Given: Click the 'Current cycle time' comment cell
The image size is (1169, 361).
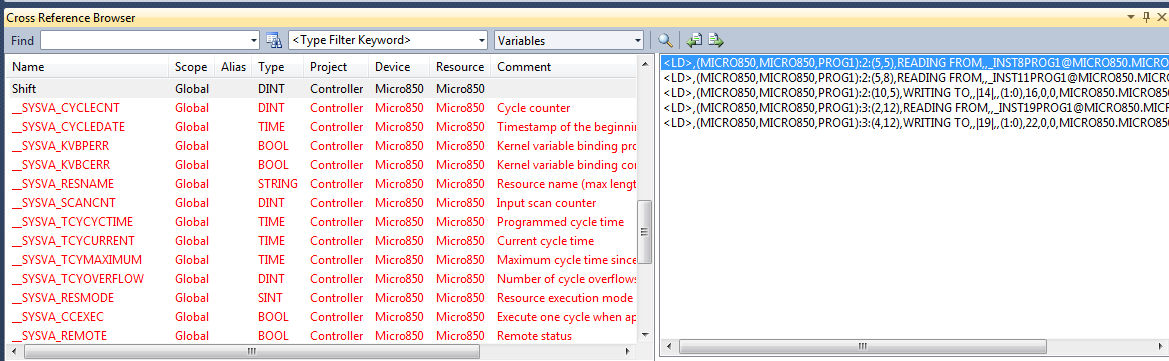Looking at the screenshot, I should point(546,241).
